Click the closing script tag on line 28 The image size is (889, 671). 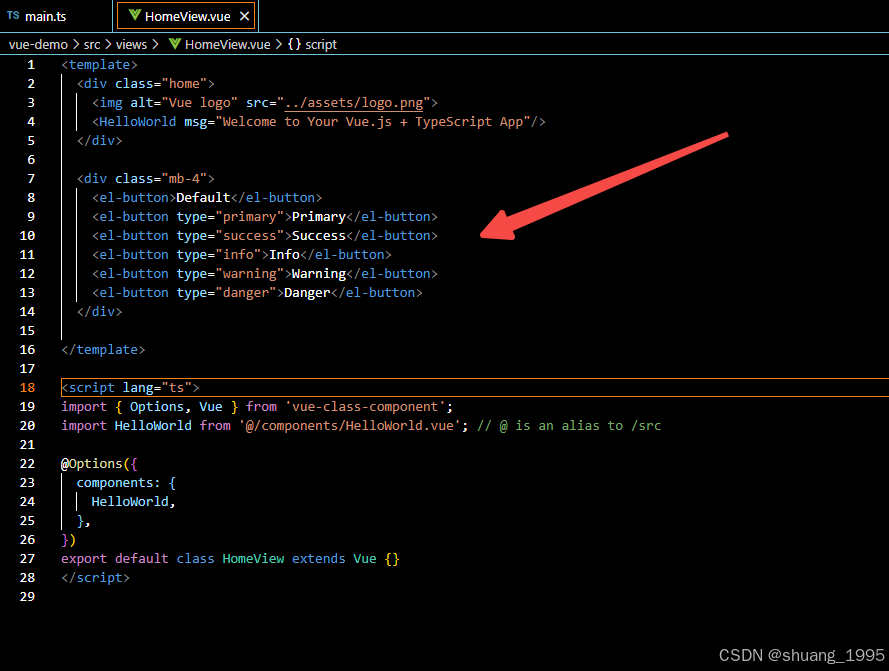95,578
